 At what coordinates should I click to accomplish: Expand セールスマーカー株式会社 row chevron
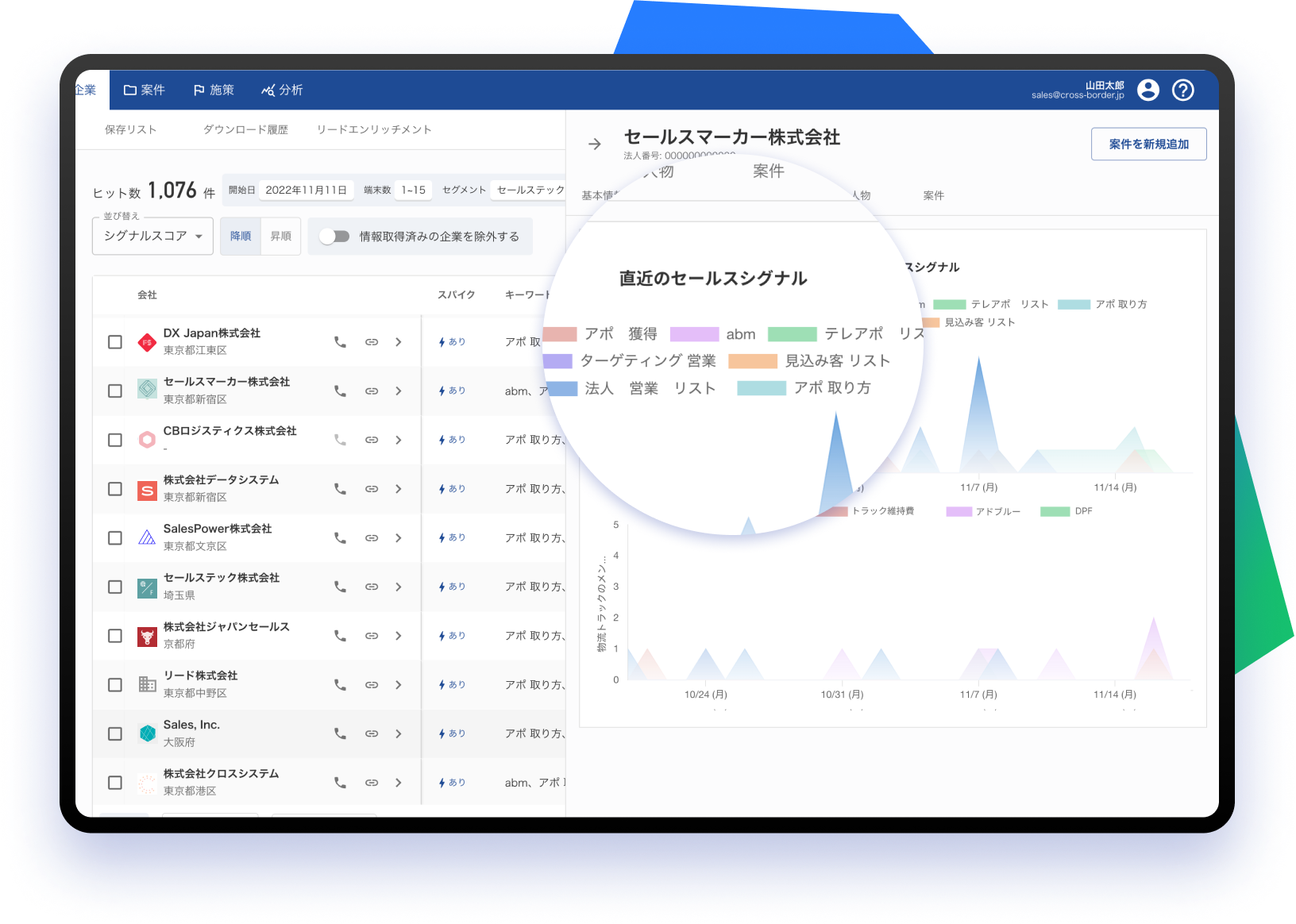399,391
